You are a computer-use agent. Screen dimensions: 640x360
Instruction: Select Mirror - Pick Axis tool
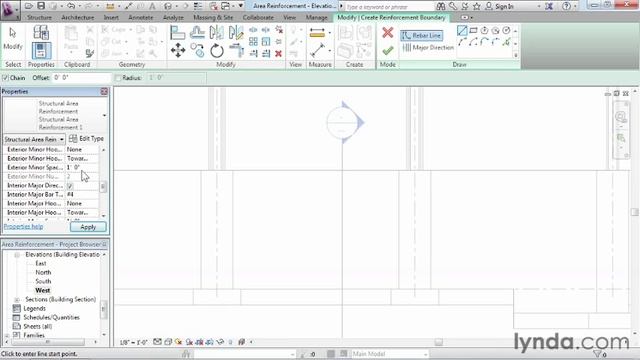[x=216, y=33]
